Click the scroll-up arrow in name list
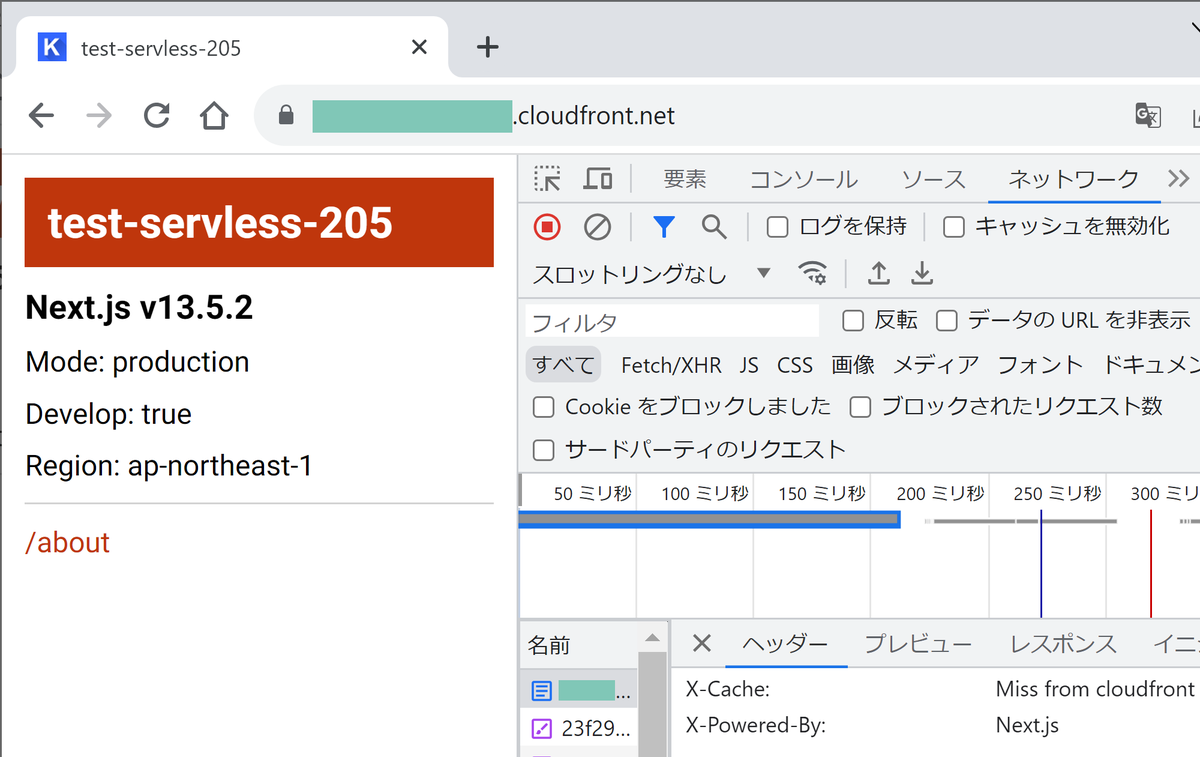 [652, 638]
